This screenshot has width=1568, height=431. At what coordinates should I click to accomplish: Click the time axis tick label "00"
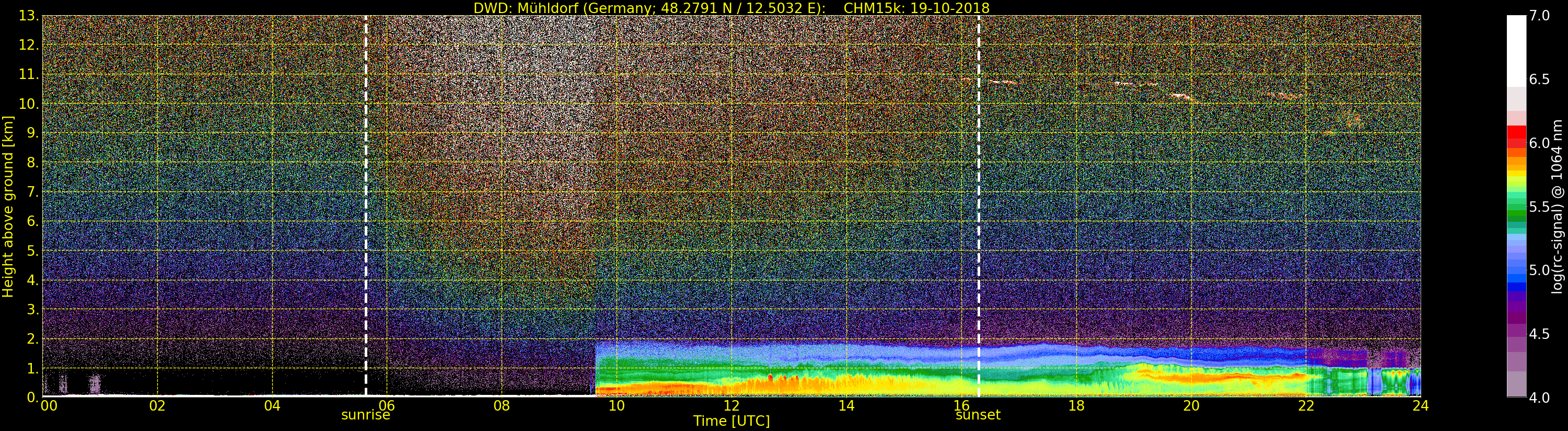(x=49, y=406)
